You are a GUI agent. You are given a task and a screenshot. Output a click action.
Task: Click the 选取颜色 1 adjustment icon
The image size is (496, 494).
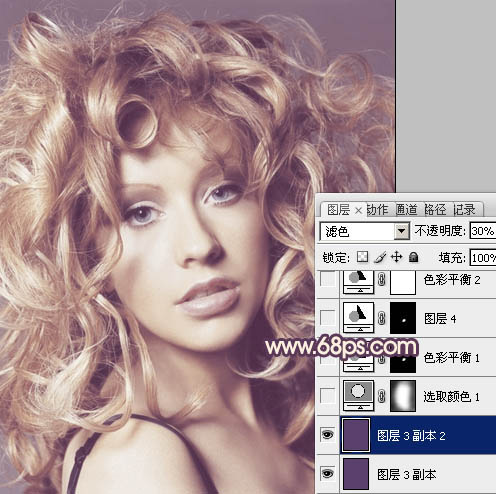pos(358,396)
